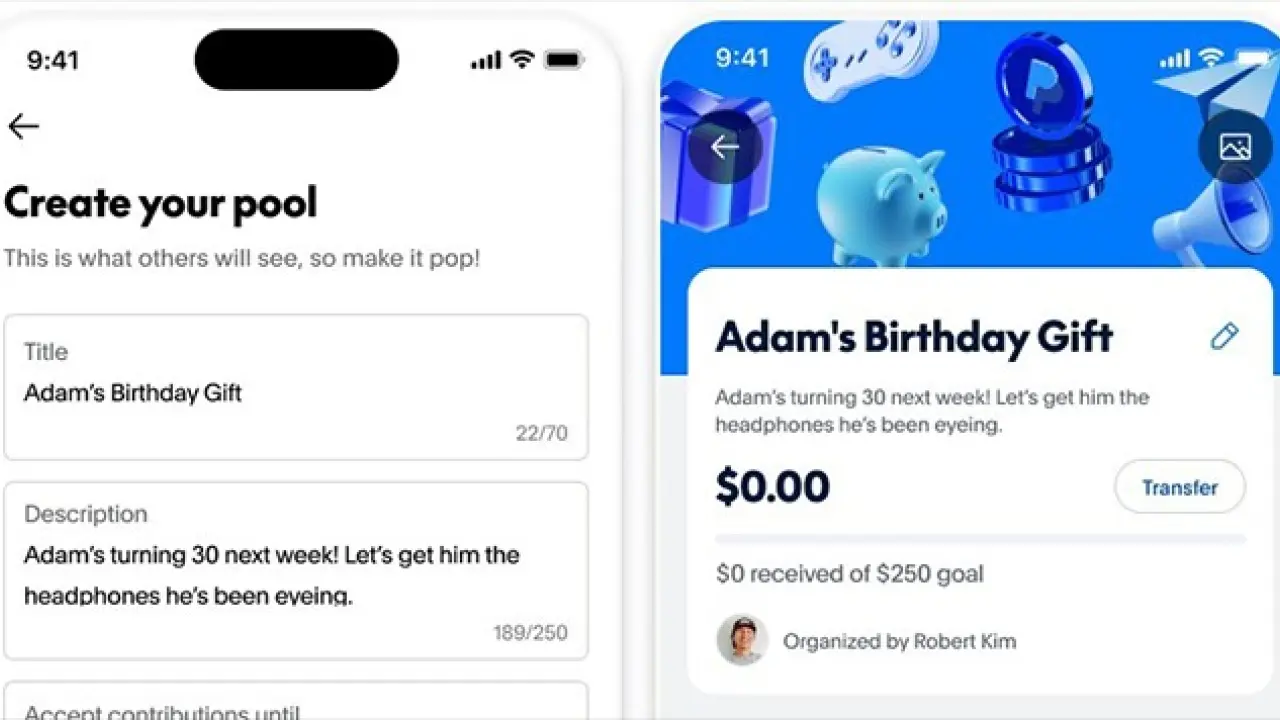Open the cover image picker icon
Image resolution: width=1280 pixels, height=720 pixels.
1235,147
